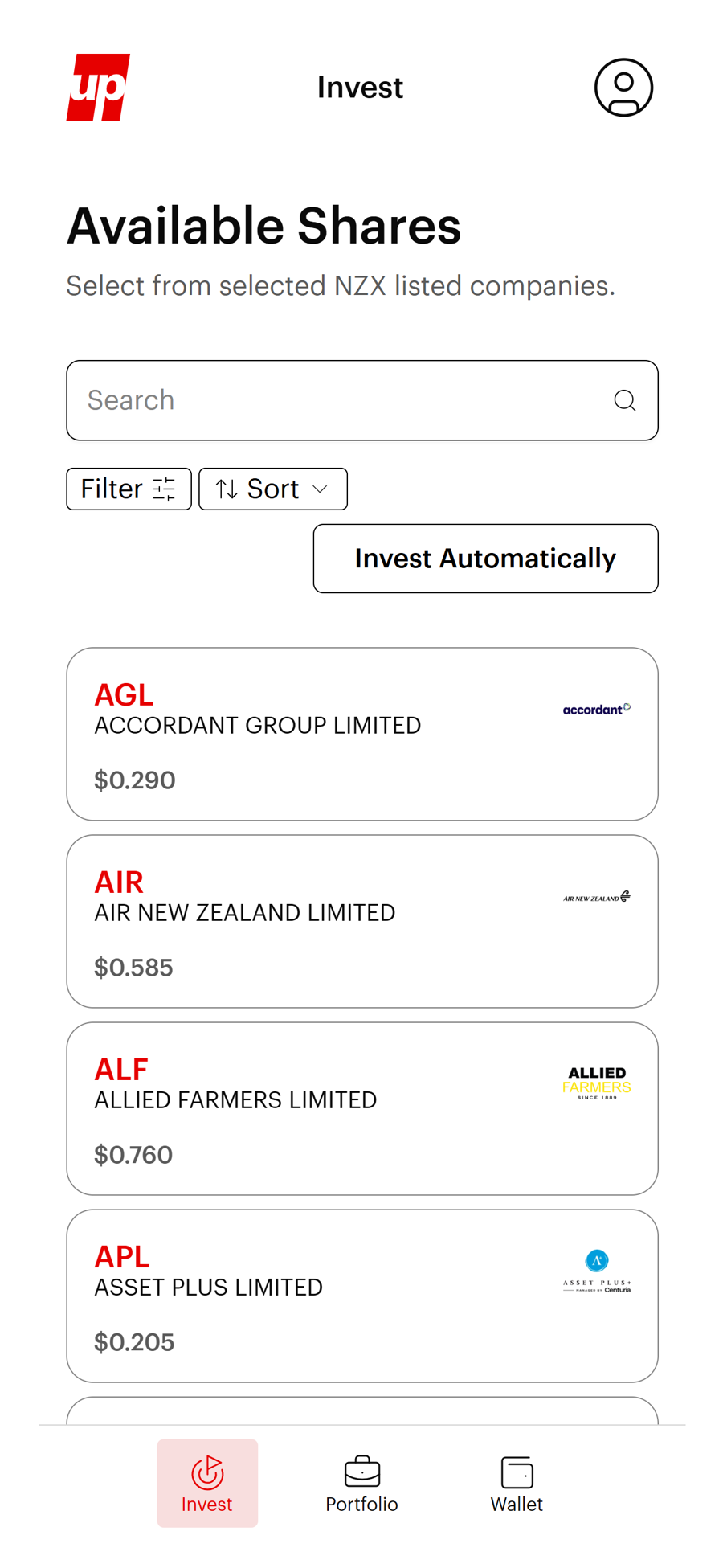Click the Allied Farmers logo

tap(596, 1083)
